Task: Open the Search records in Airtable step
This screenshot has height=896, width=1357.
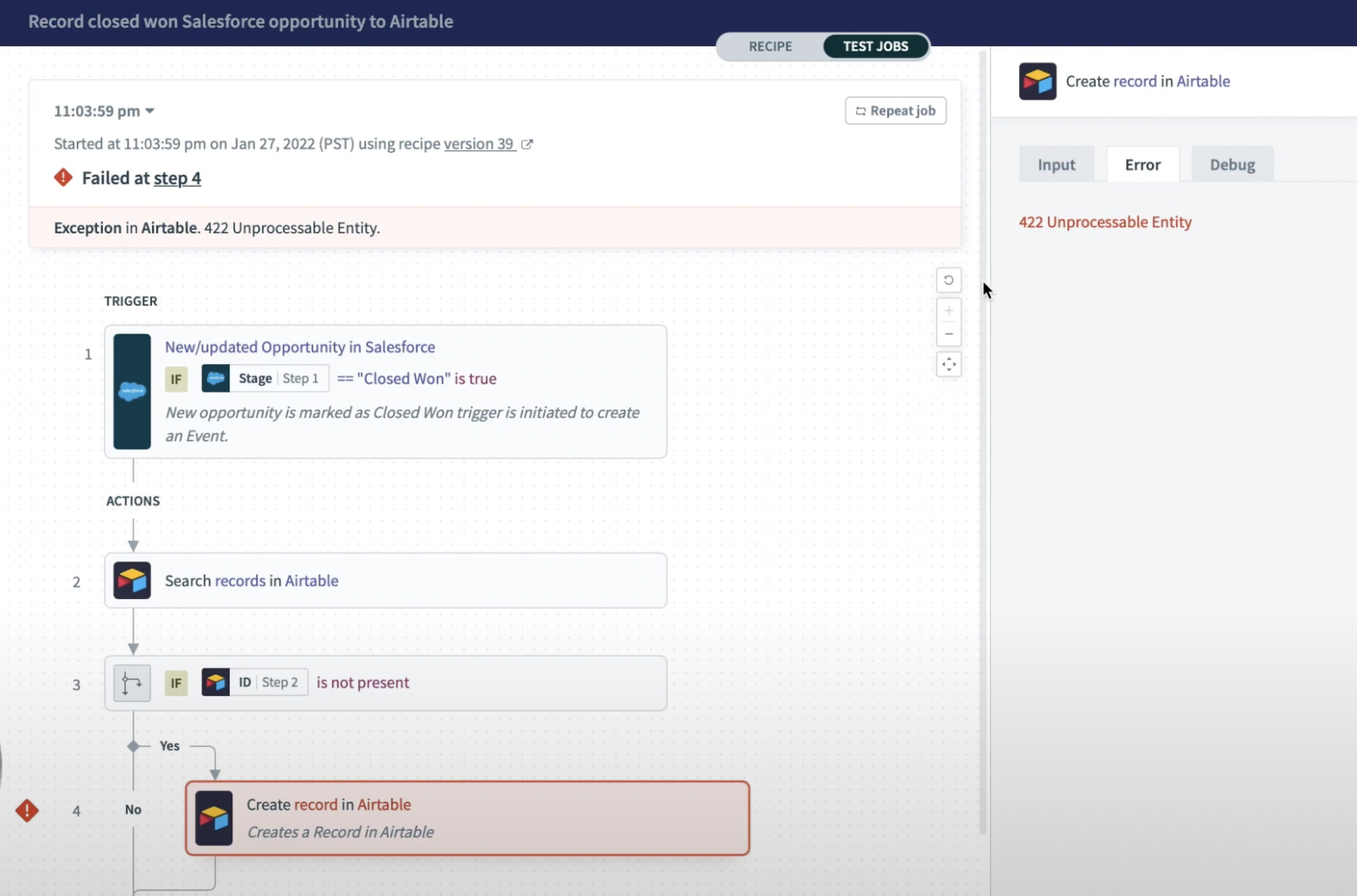Action: [385, 581]
